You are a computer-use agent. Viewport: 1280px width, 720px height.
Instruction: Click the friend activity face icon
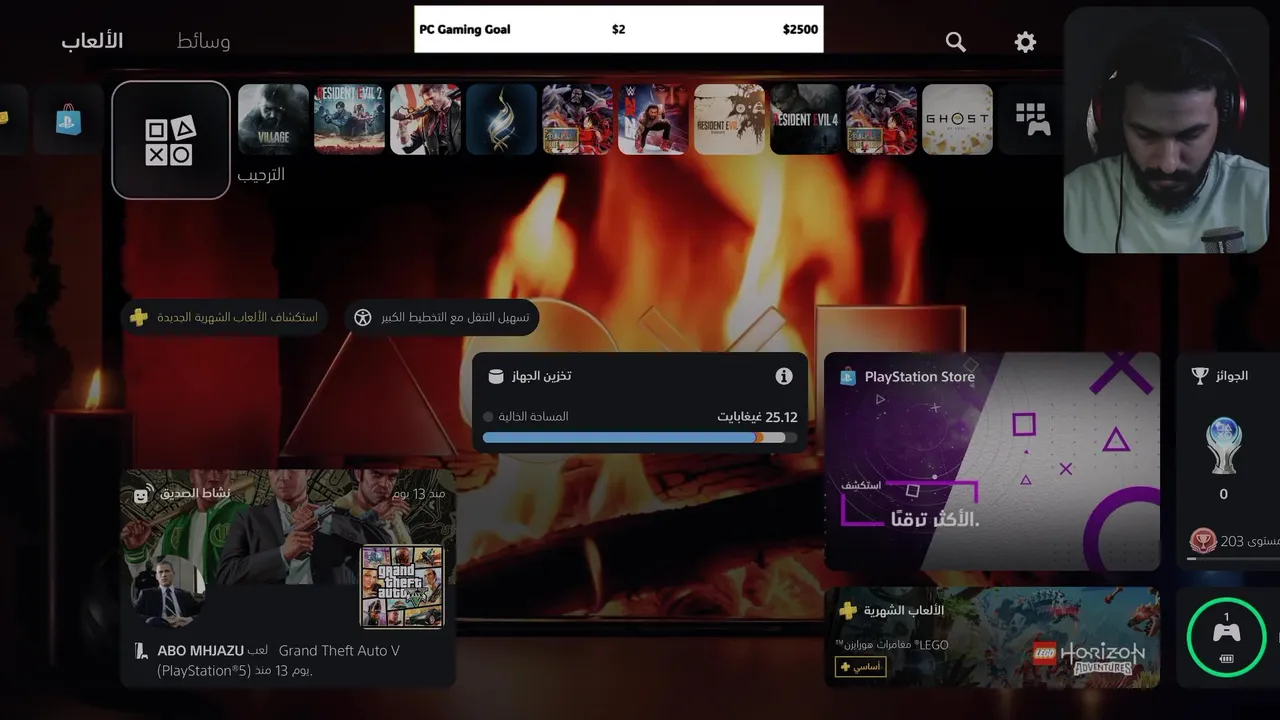click(142, 495)
